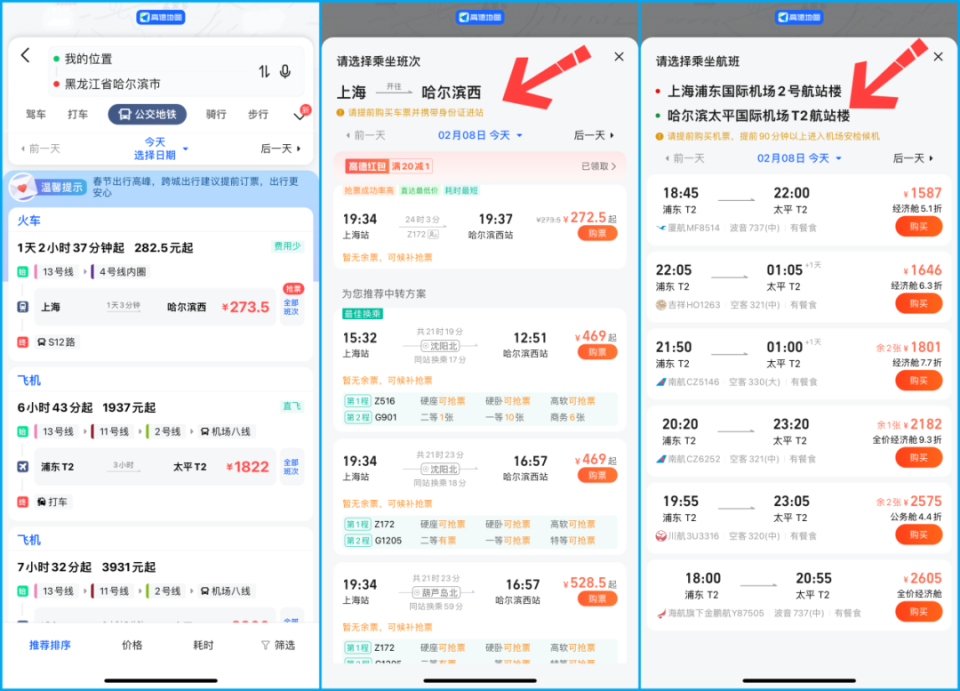This screenshot has height=691, width=960.
Task: Select the 步行 walking tab
Action: [x=258, y=114]
